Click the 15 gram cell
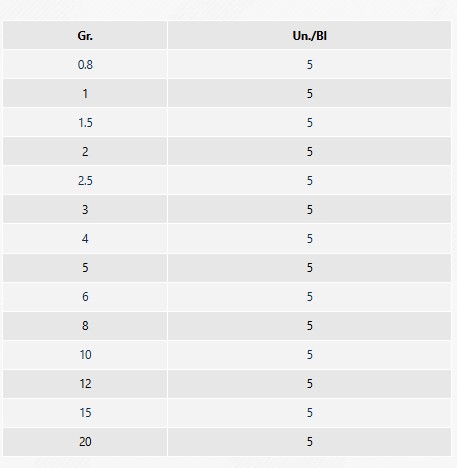This screenshot has width=457, height=468. click(x=85, y=412)
